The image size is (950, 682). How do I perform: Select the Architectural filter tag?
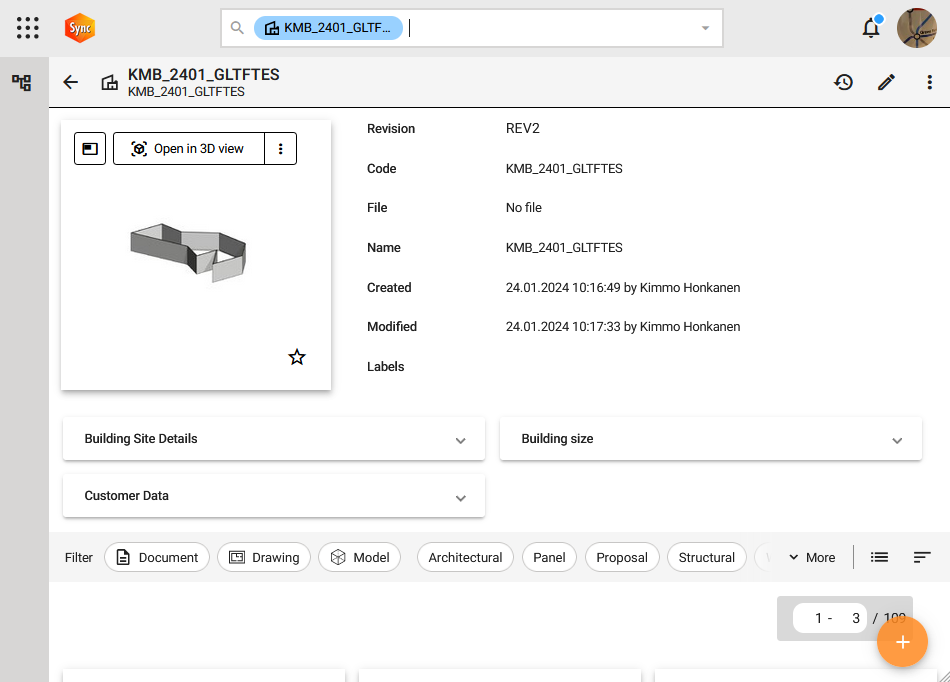pyautogui.click(x=465, y=558)
